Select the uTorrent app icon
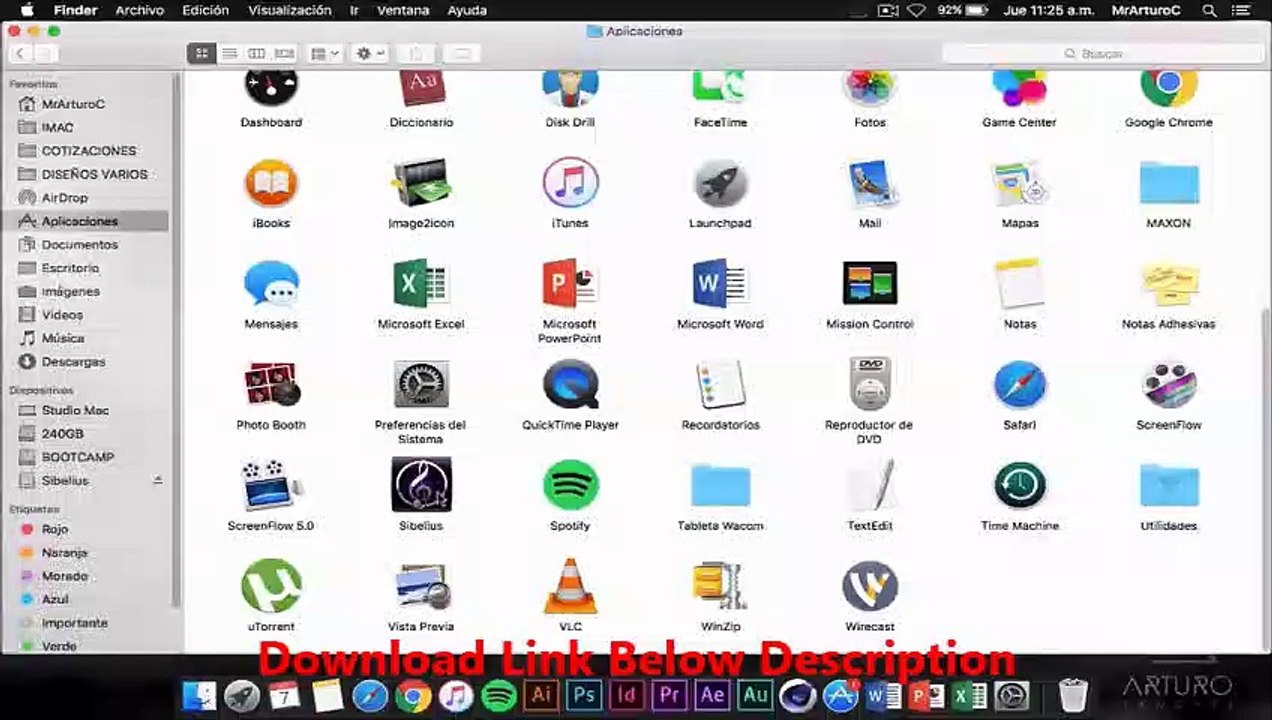 (271, 588)
